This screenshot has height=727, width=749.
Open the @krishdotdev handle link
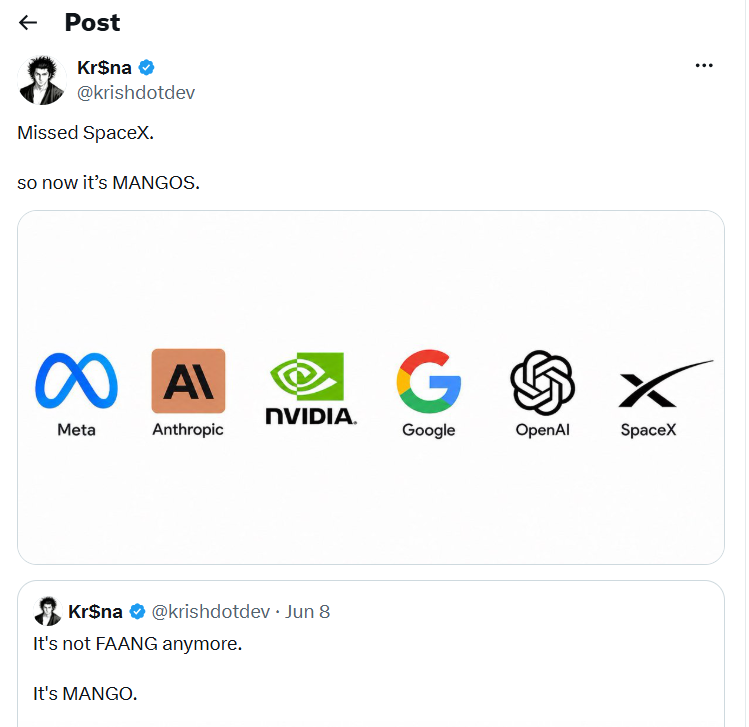coord(136,93)
